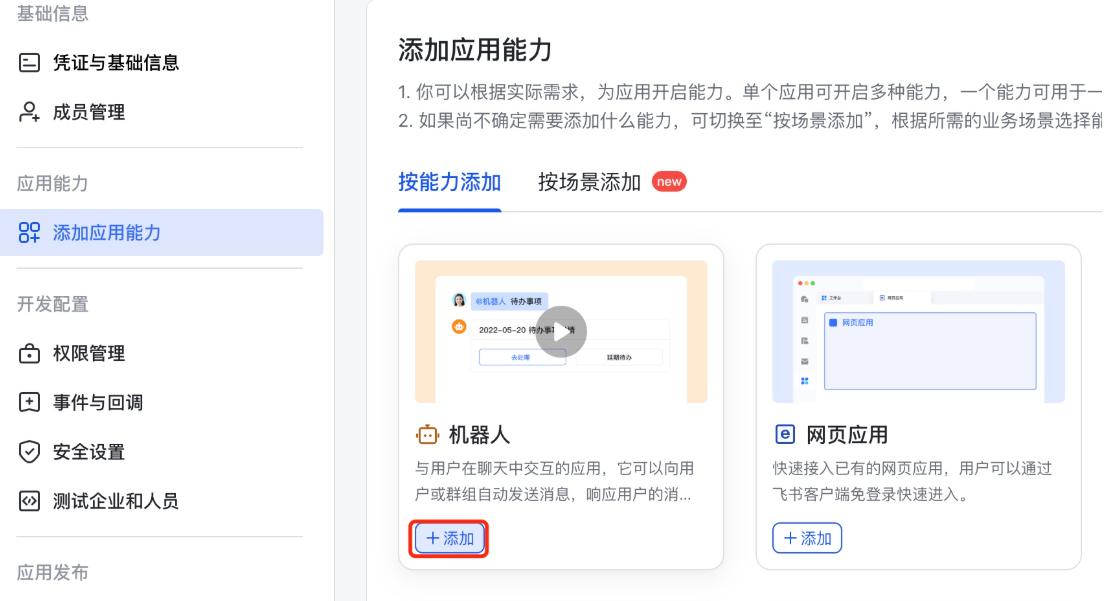
Task: Click the 基础信息 section label
Action: point(52,13)
